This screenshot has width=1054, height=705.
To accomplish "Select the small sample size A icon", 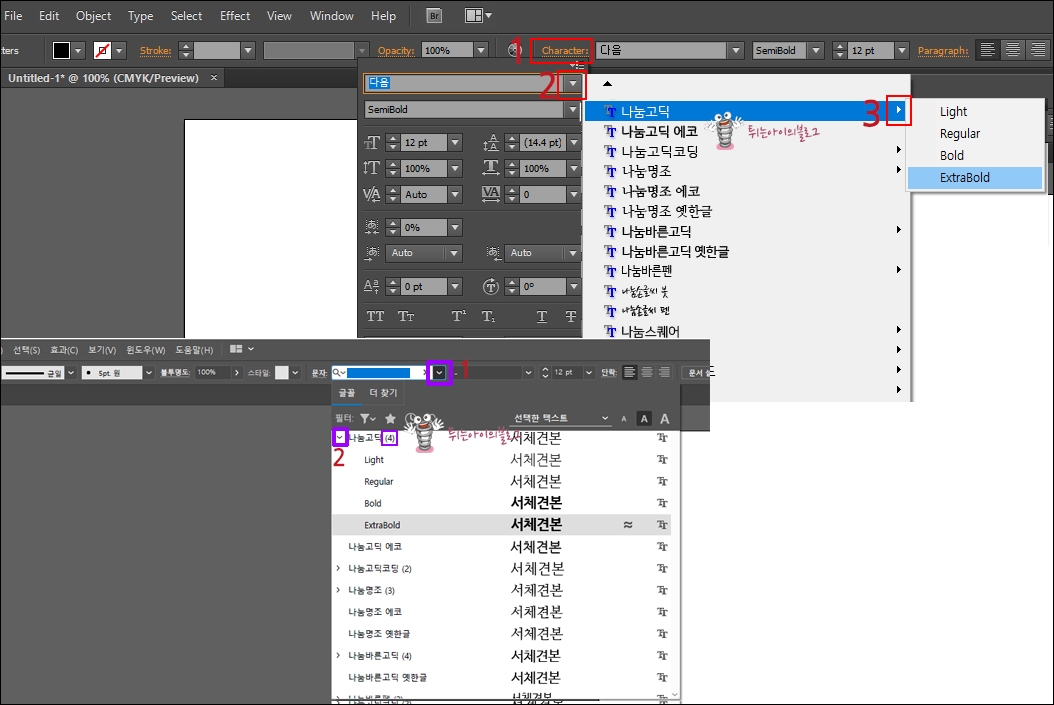I will pos(624,419).
